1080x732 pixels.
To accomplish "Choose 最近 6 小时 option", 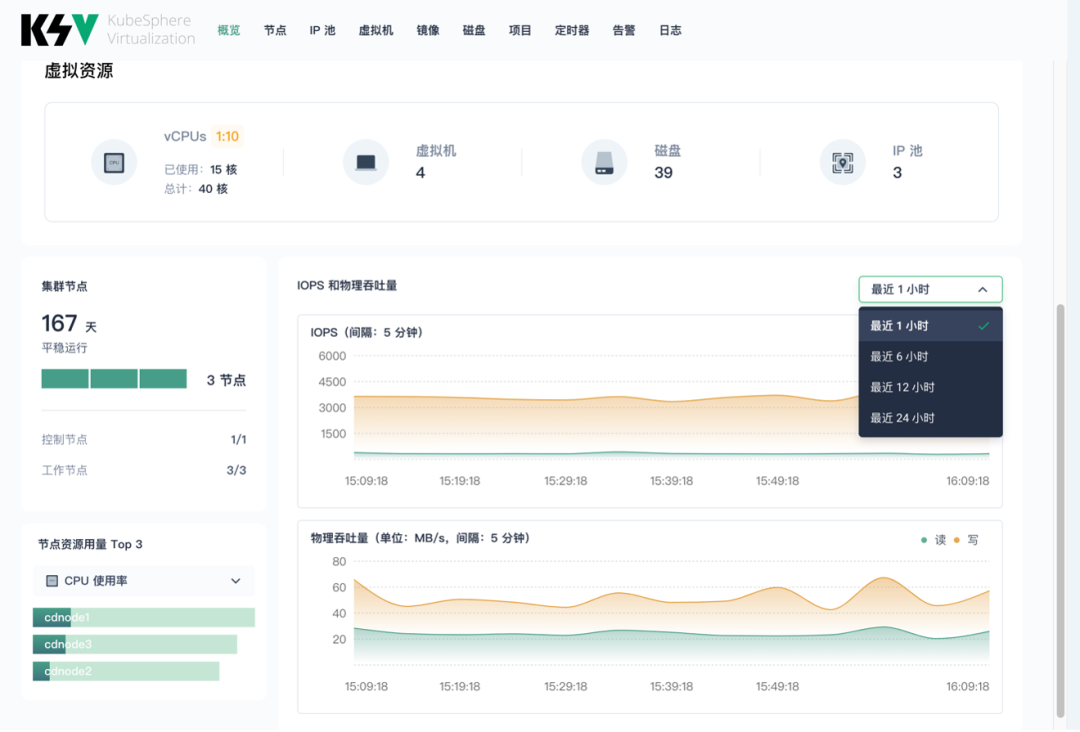I will point(930,357).
